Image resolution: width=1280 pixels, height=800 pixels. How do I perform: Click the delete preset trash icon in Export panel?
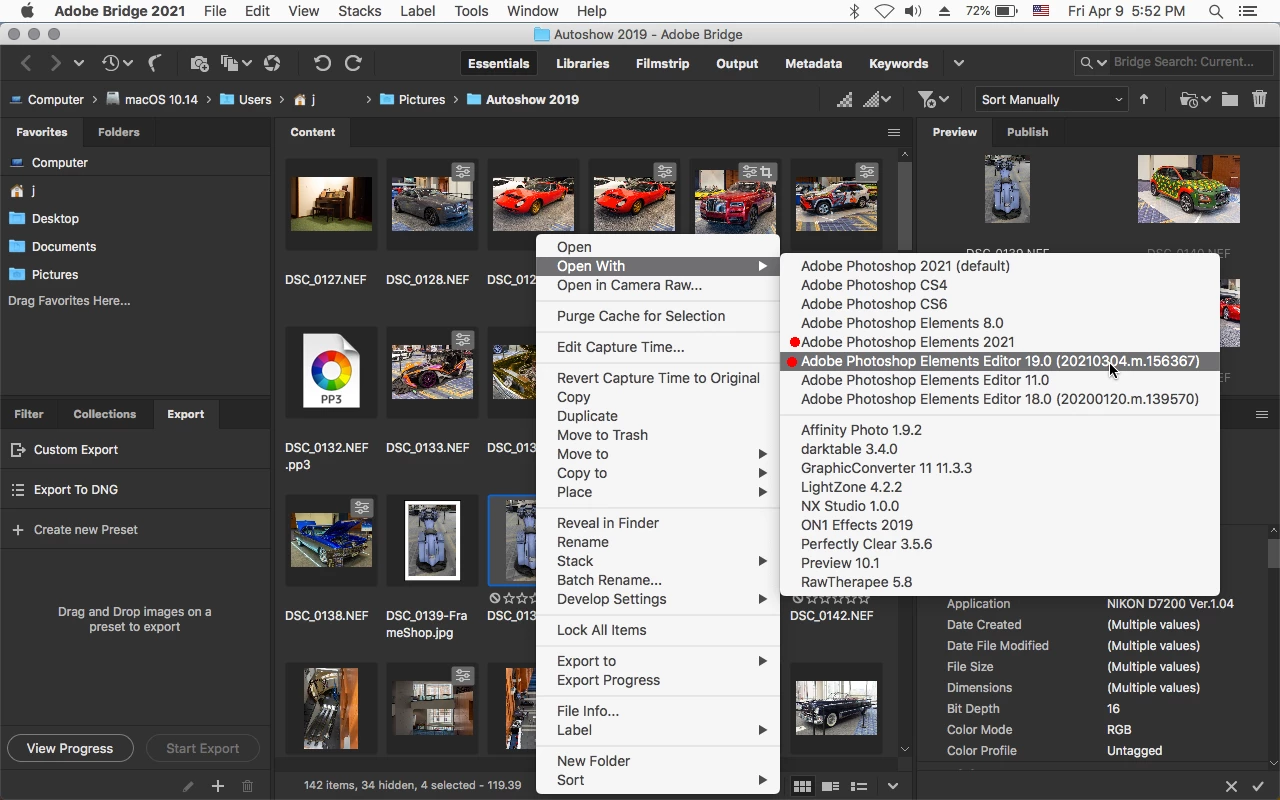(x=248, y=786)
